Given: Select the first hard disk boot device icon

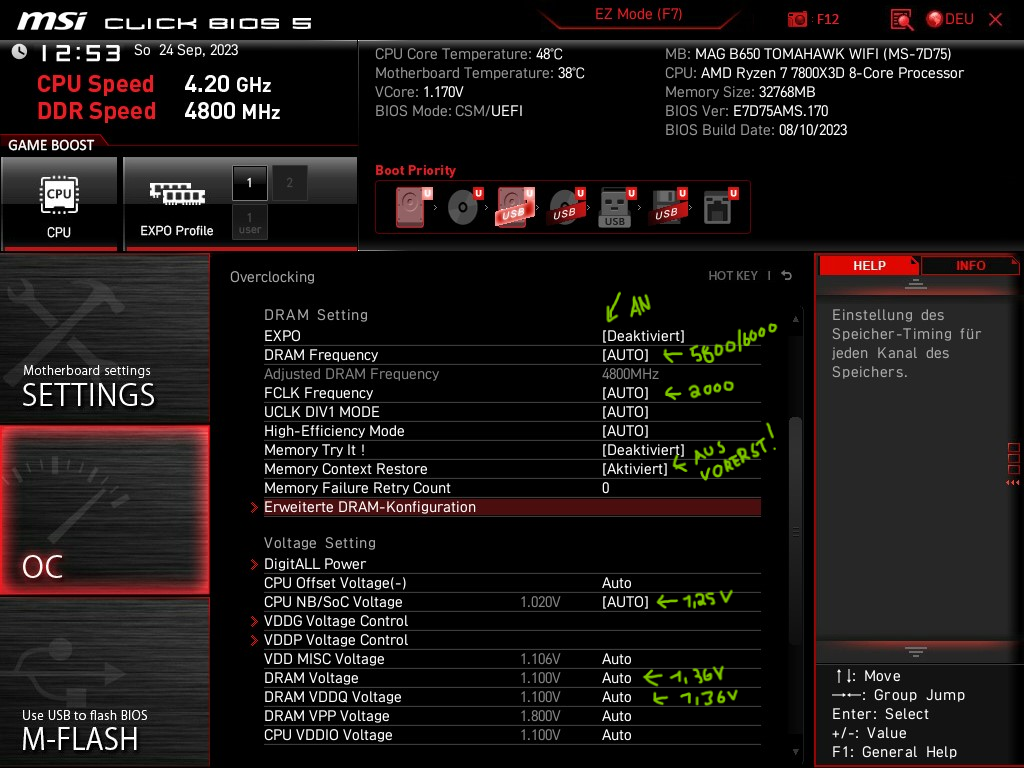Looking at the screenshot, I should pyautogui.click(x=413, y=206).
